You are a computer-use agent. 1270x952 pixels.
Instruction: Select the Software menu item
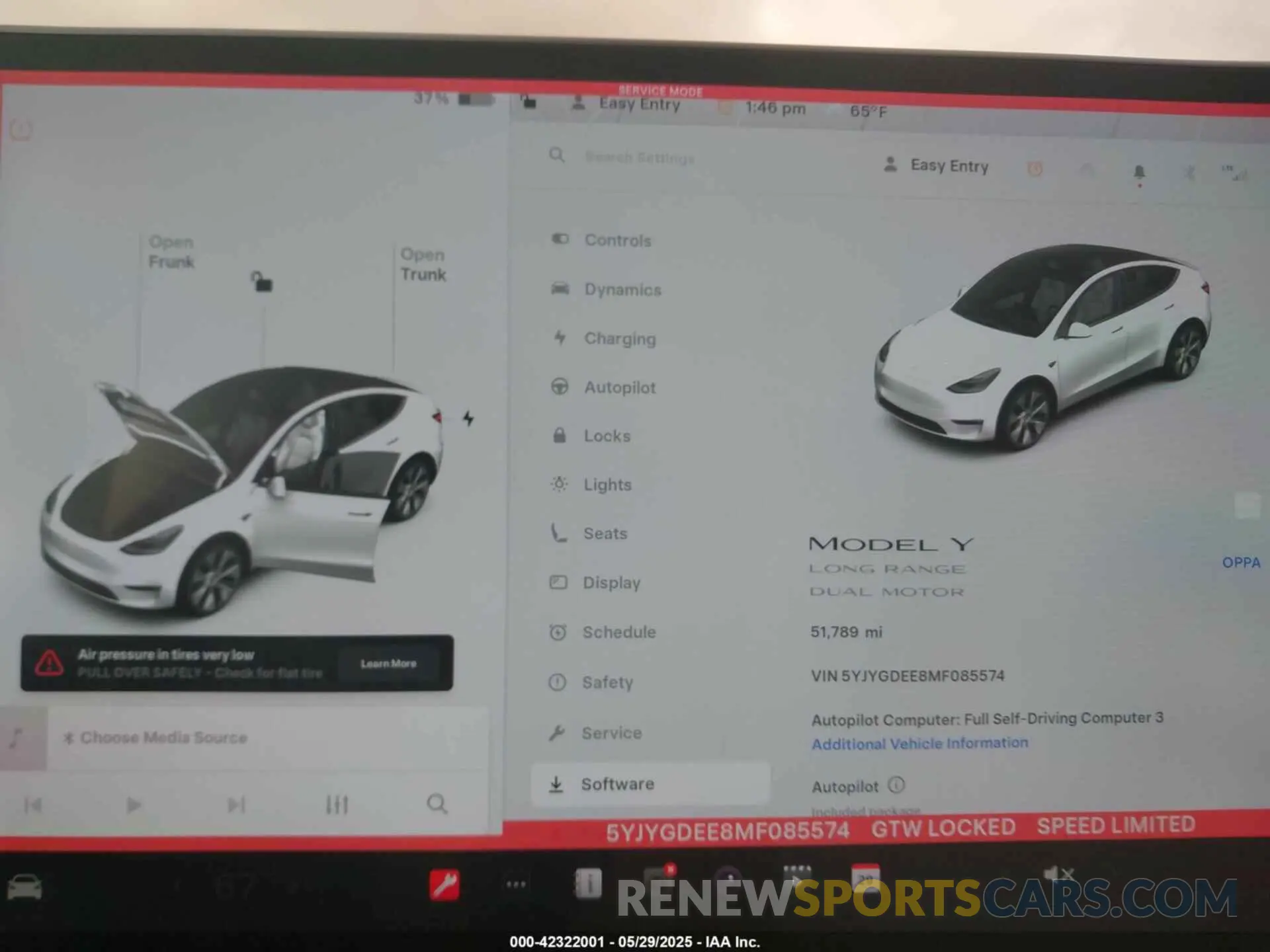click(x=650, y=784)
